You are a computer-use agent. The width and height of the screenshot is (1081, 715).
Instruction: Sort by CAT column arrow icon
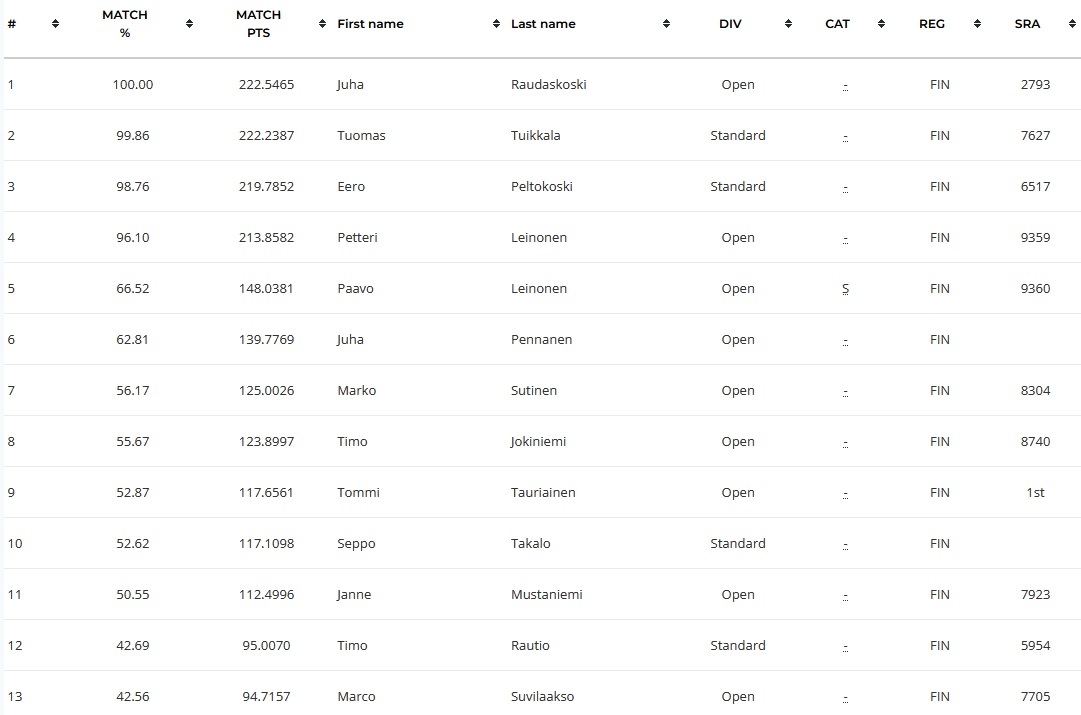881,23
